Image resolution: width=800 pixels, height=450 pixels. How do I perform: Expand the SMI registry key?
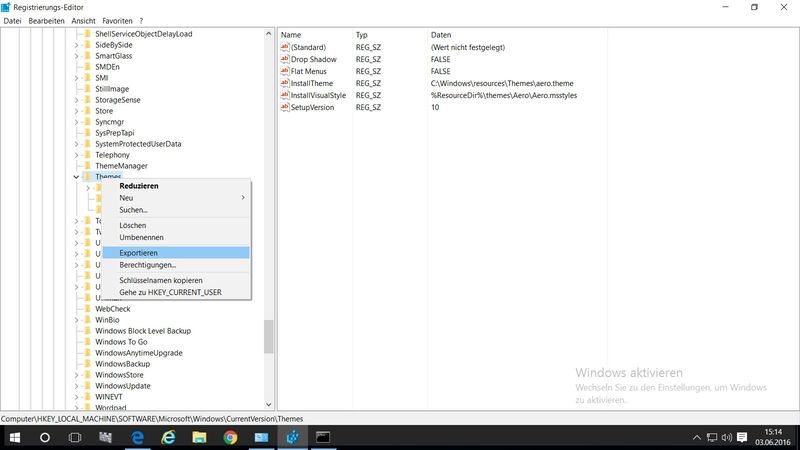tap(77, 78)
